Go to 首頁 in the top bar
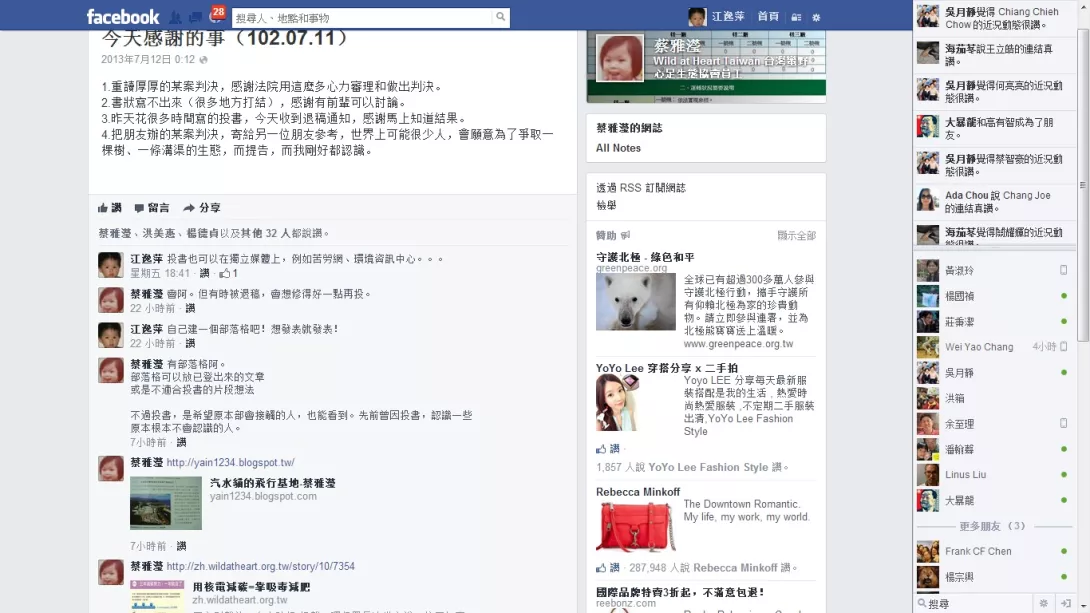Viewport: 1090px width, 613px height. tap(768, 17)
